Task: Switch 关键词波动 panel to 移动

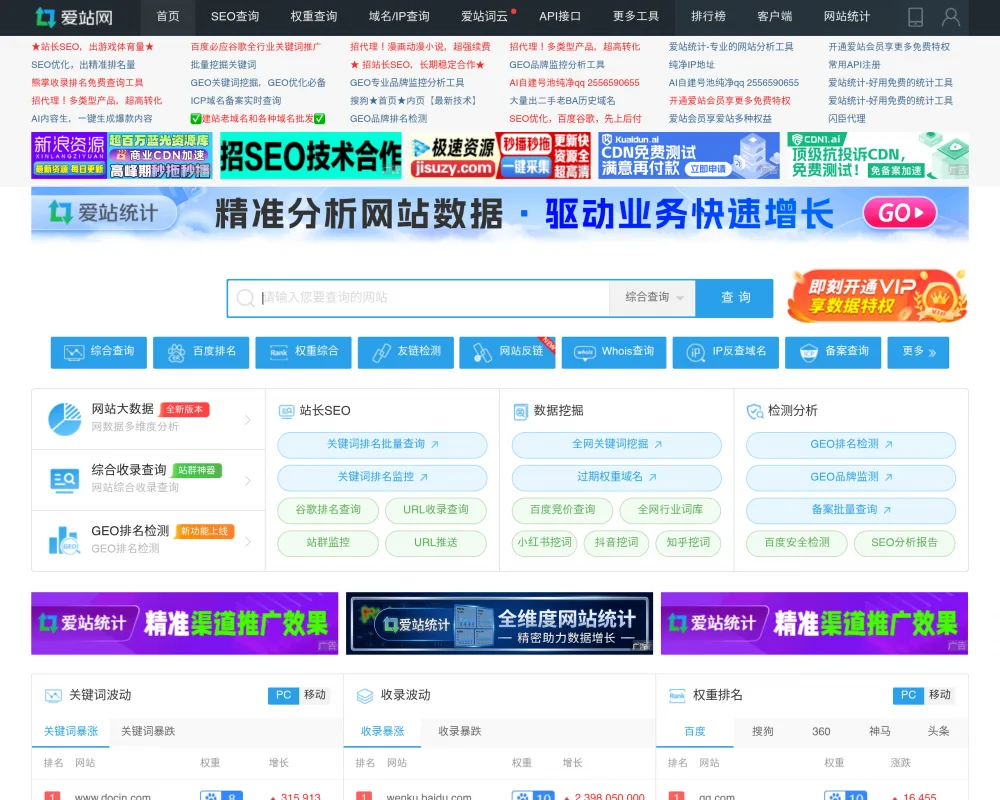Action: pyautogui.click(x=315, y=695)
